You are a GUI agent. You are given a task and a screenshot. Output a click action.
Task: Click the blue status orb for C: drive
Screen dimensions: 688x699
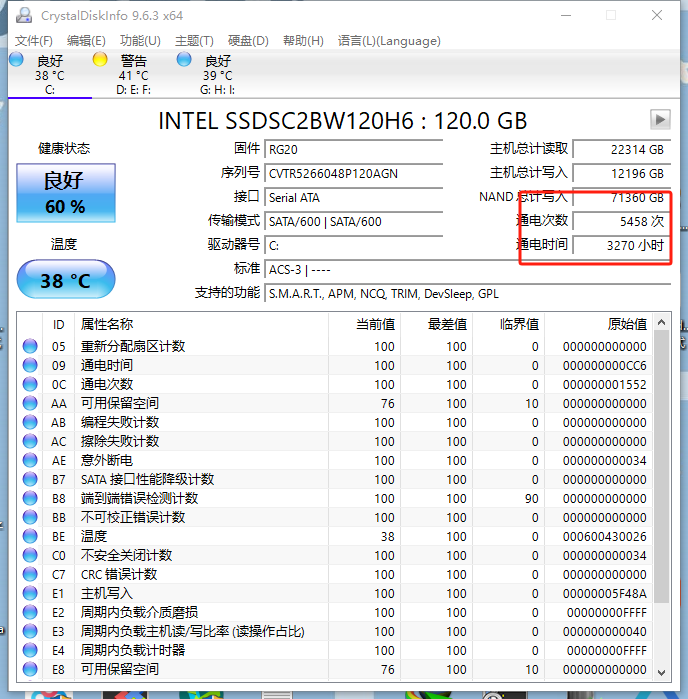[16, 60]
